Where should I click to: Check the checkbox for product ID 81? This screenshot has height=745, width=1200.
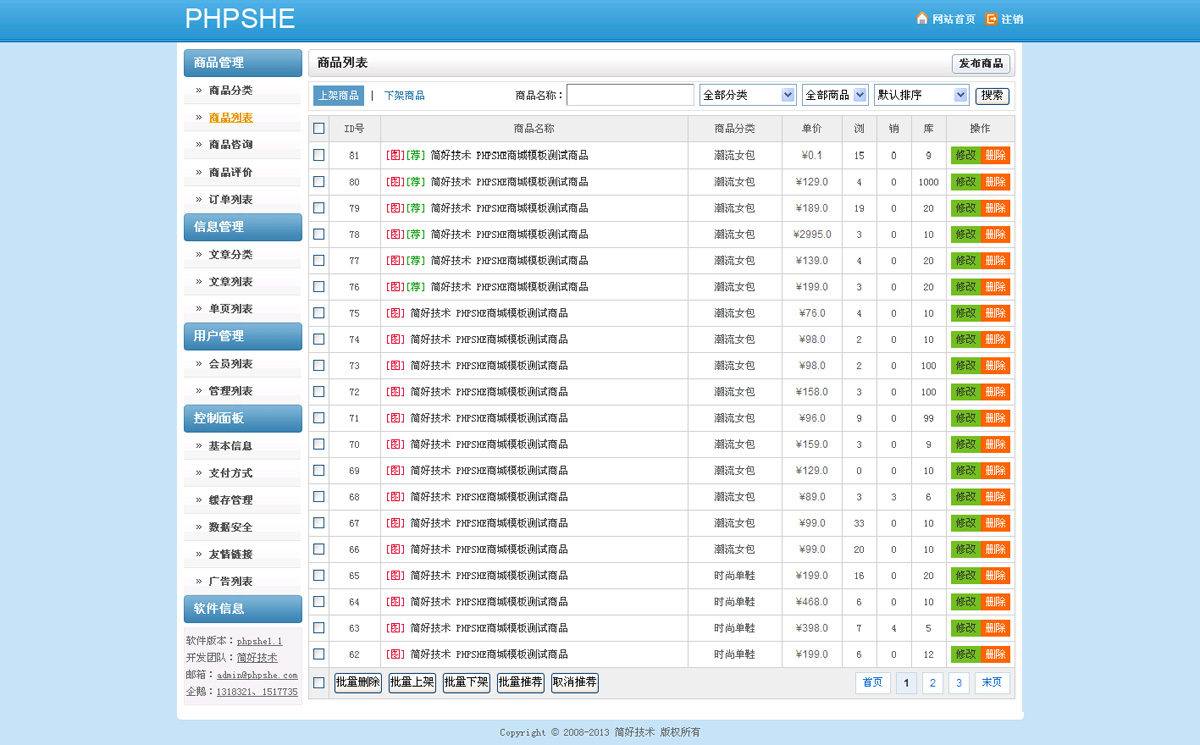click(x=318, y=155)
